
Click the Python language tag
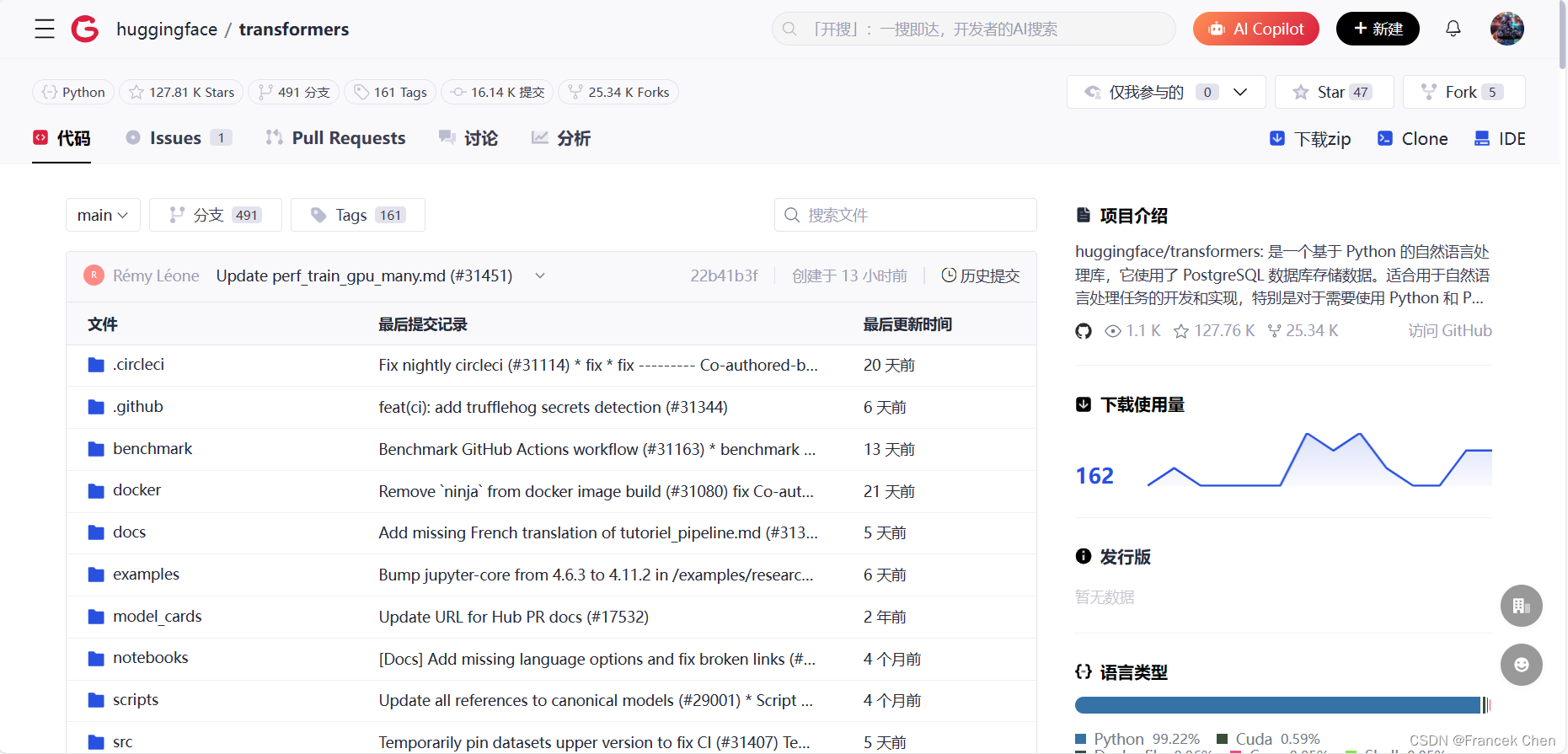pos(73,92)
